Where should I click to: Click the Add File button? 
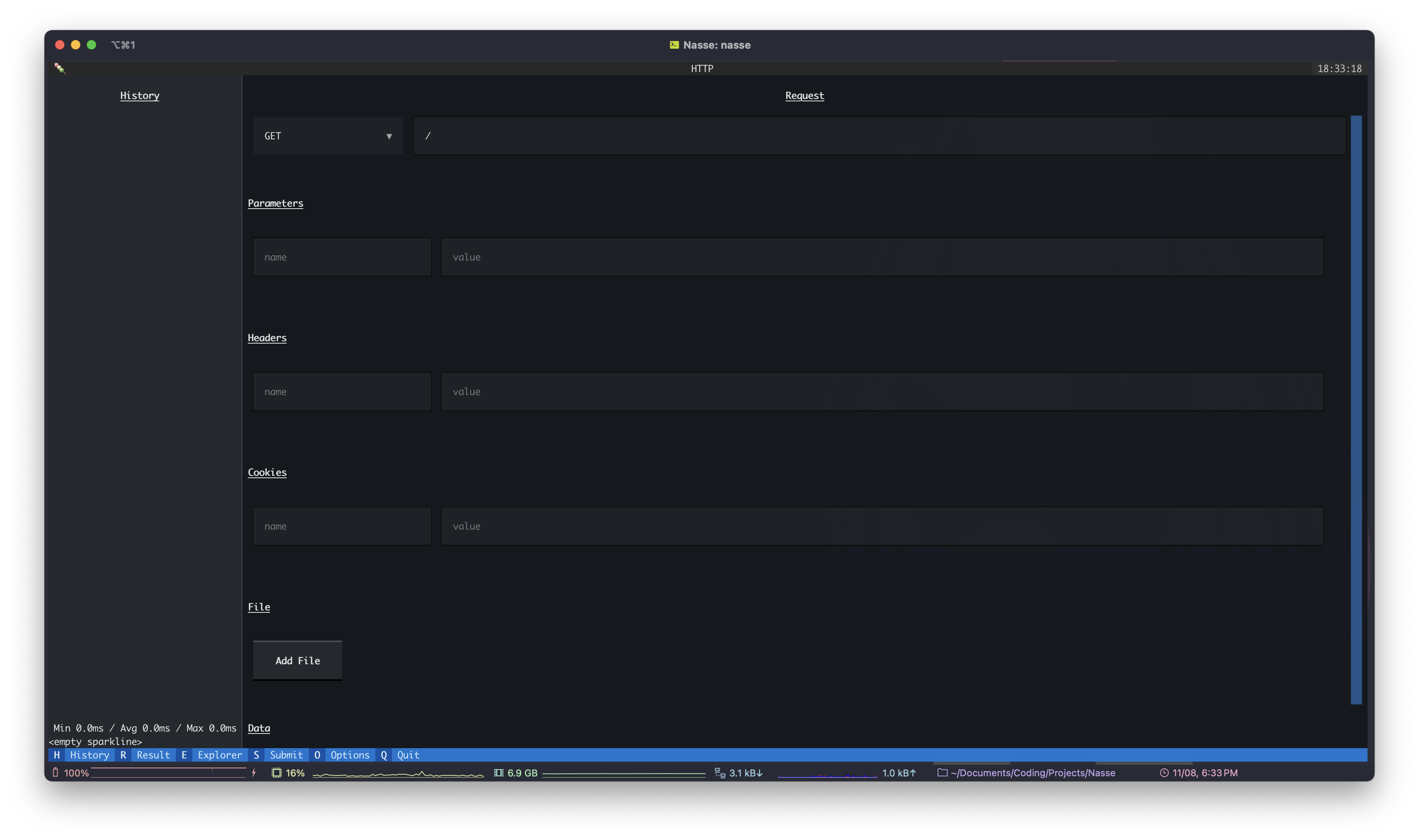pos(298,661)
